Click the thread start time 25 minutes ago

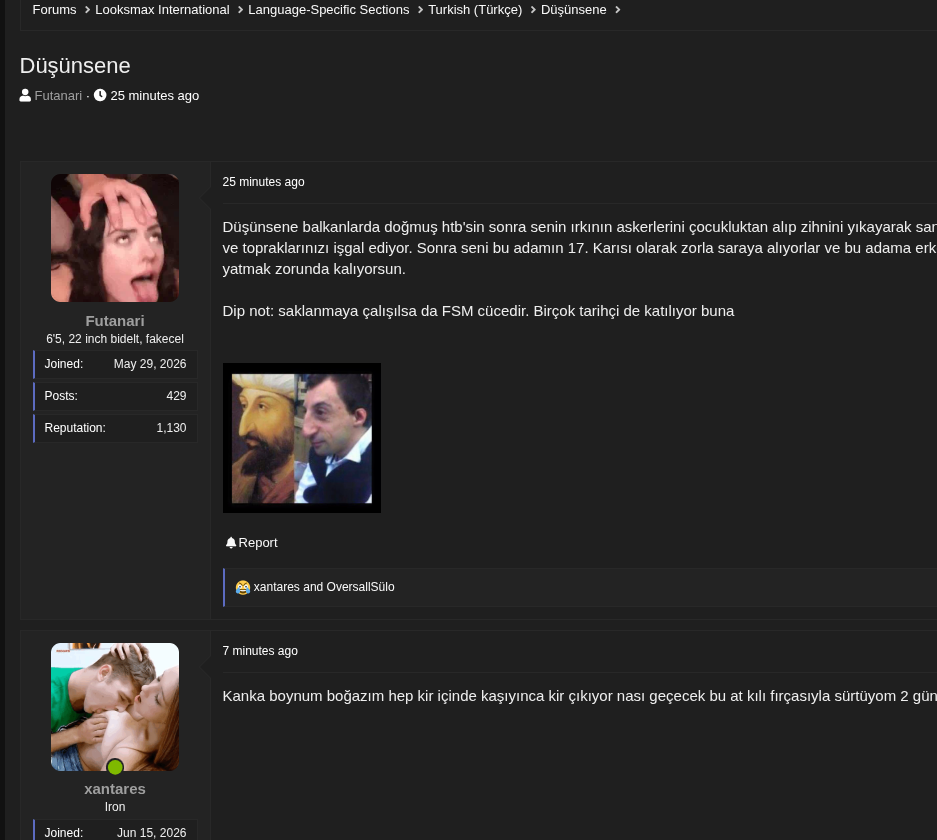[154, 96]
